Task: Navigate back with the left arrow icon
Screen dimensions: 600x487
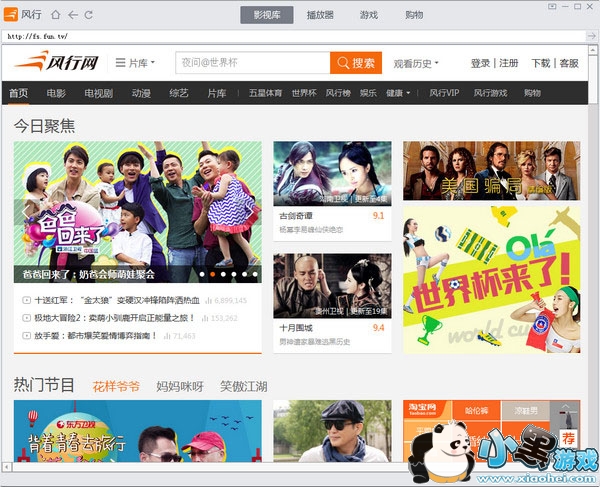Action: [73, 15]
